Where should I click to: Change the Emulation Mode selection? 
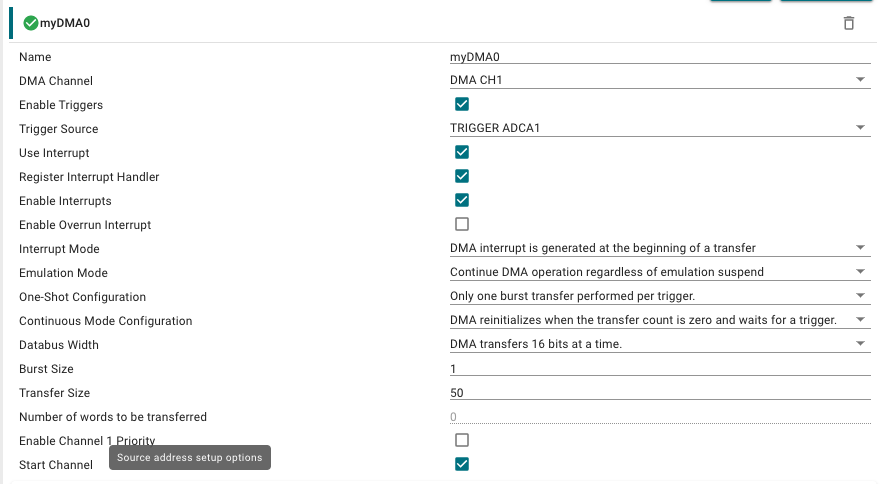(x=659, y=273)
